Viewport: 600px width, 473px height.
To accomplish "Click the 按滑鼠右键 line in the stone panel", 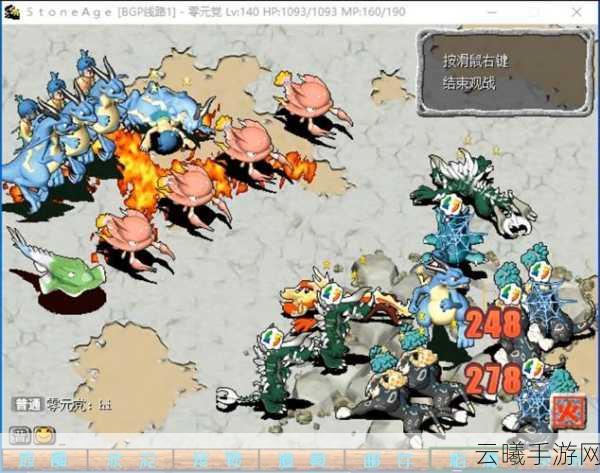I will pos(476,61).
